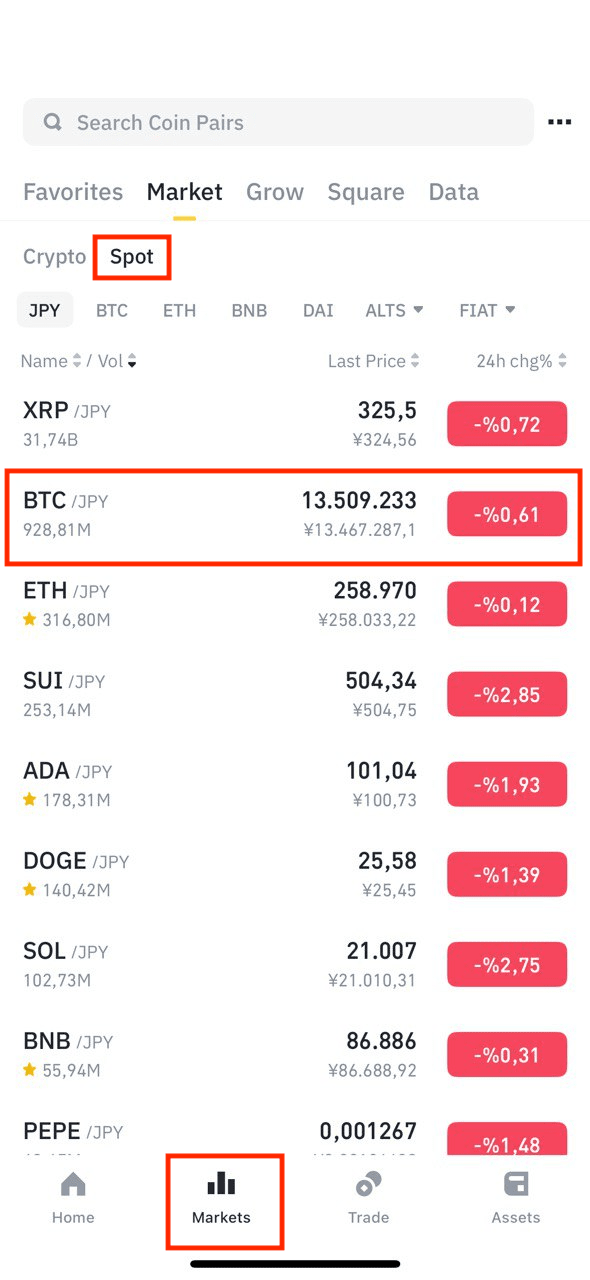Sort list by Last Price
This screenshot has height=1280, width=590.
(x=374, y=361)
